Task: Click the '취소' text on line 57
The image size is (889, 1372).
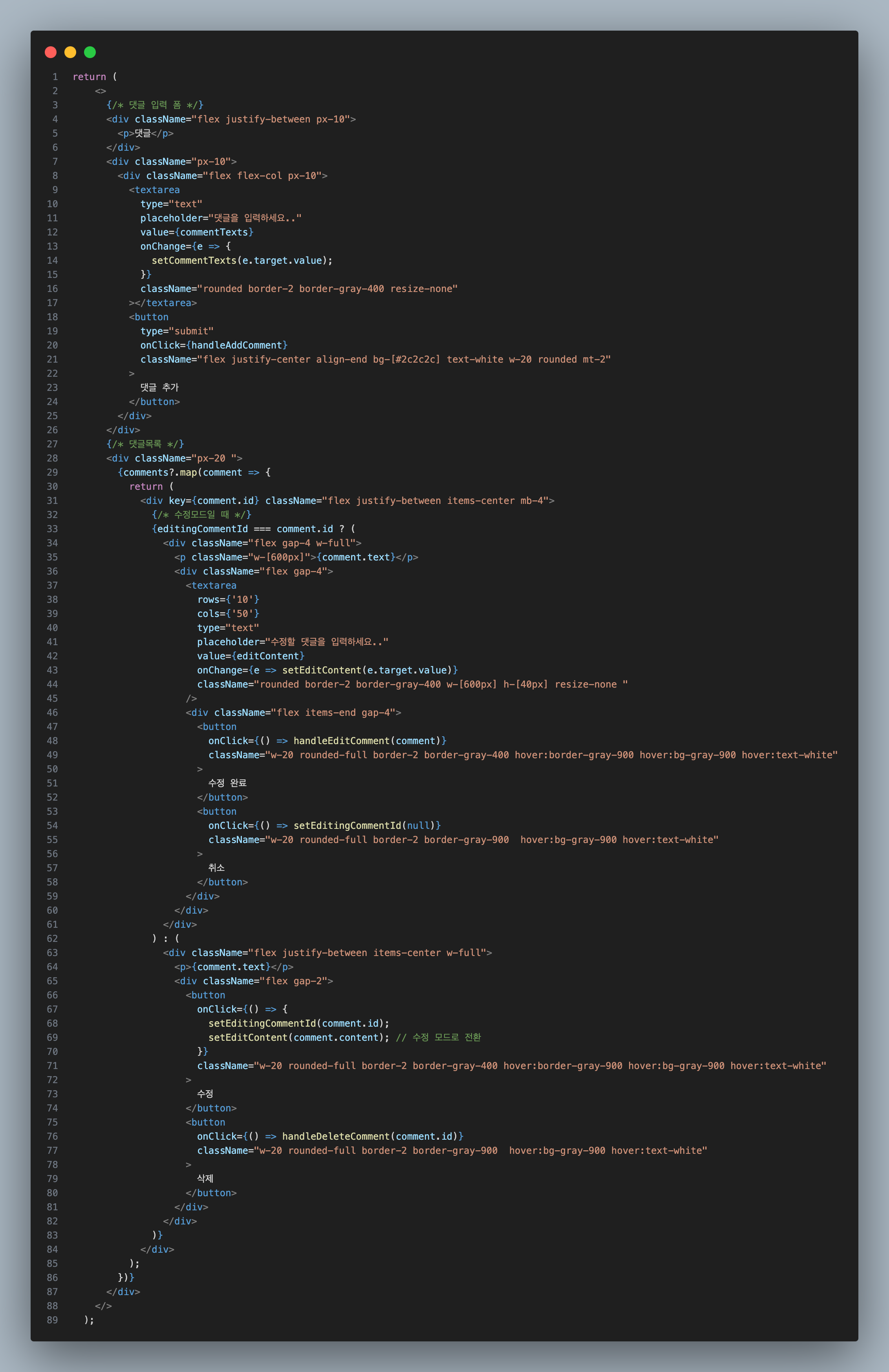Action: coord(216,868)
